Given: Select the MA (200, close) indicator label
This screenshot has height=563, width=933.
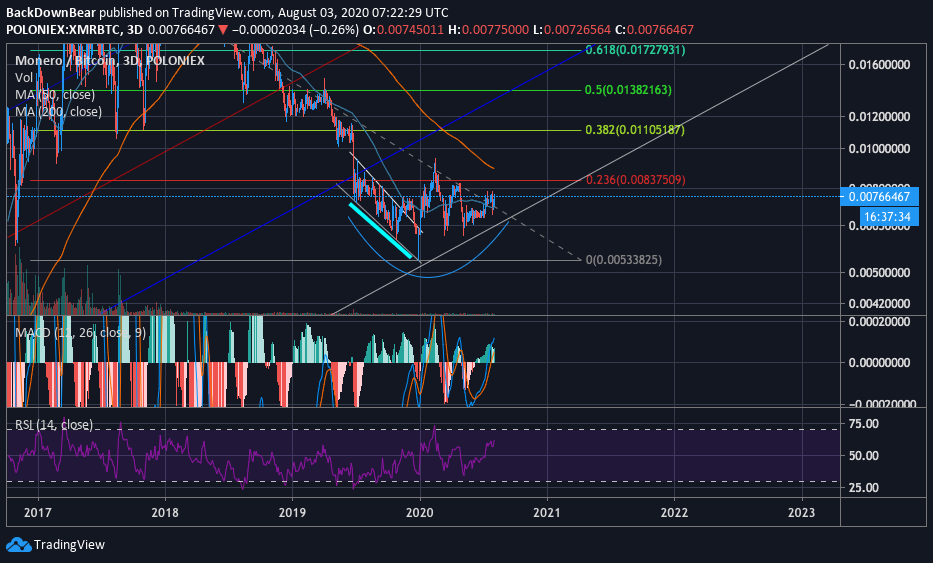Looking at the screenshot, I should point(58,112).
